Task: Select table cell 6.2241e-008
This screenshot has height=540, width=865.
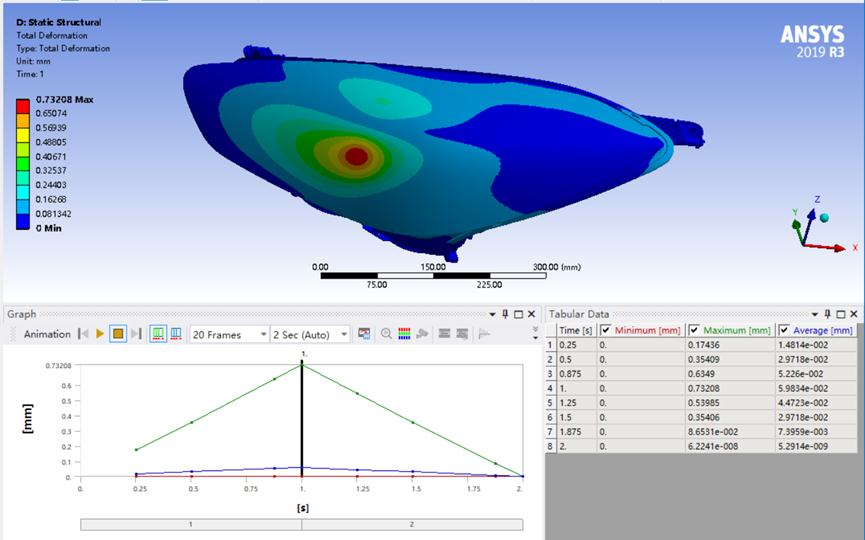Action: click(730, 446)
